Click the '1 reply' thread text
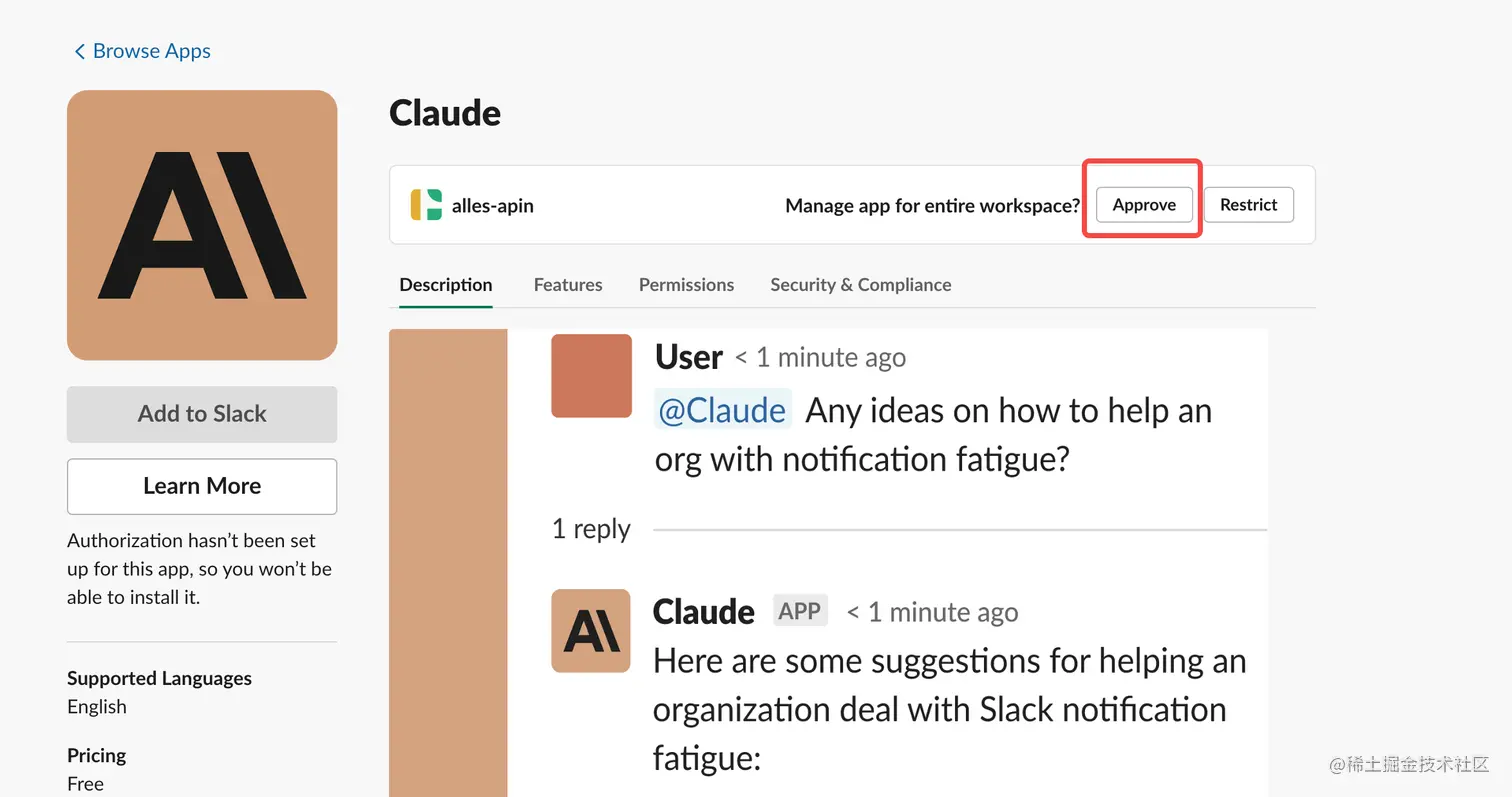Screen dimensions: 1512x797 pyautogui.click(x=591, y=529)
